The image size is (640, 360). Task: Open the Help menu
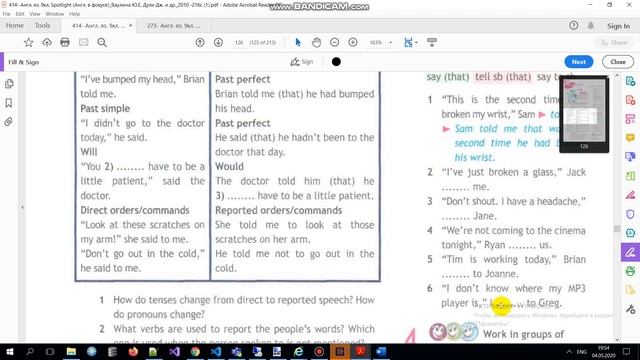[74, 14]
